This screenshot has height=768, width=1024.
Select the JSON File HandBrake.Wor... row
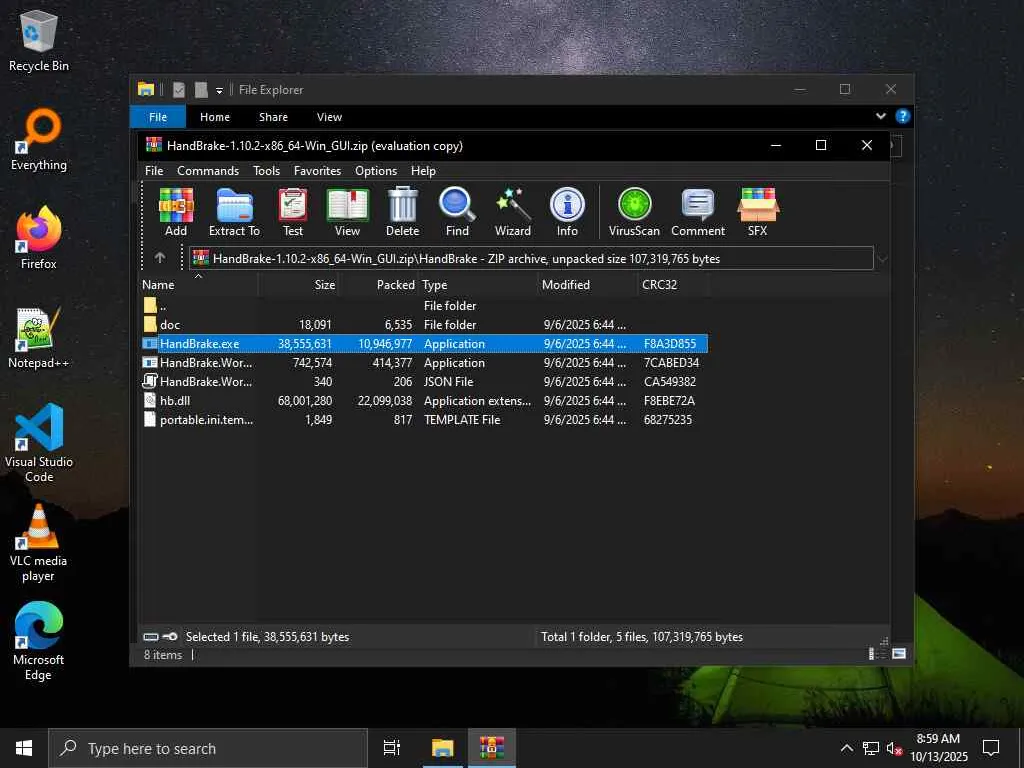click(x=424, y=381)
